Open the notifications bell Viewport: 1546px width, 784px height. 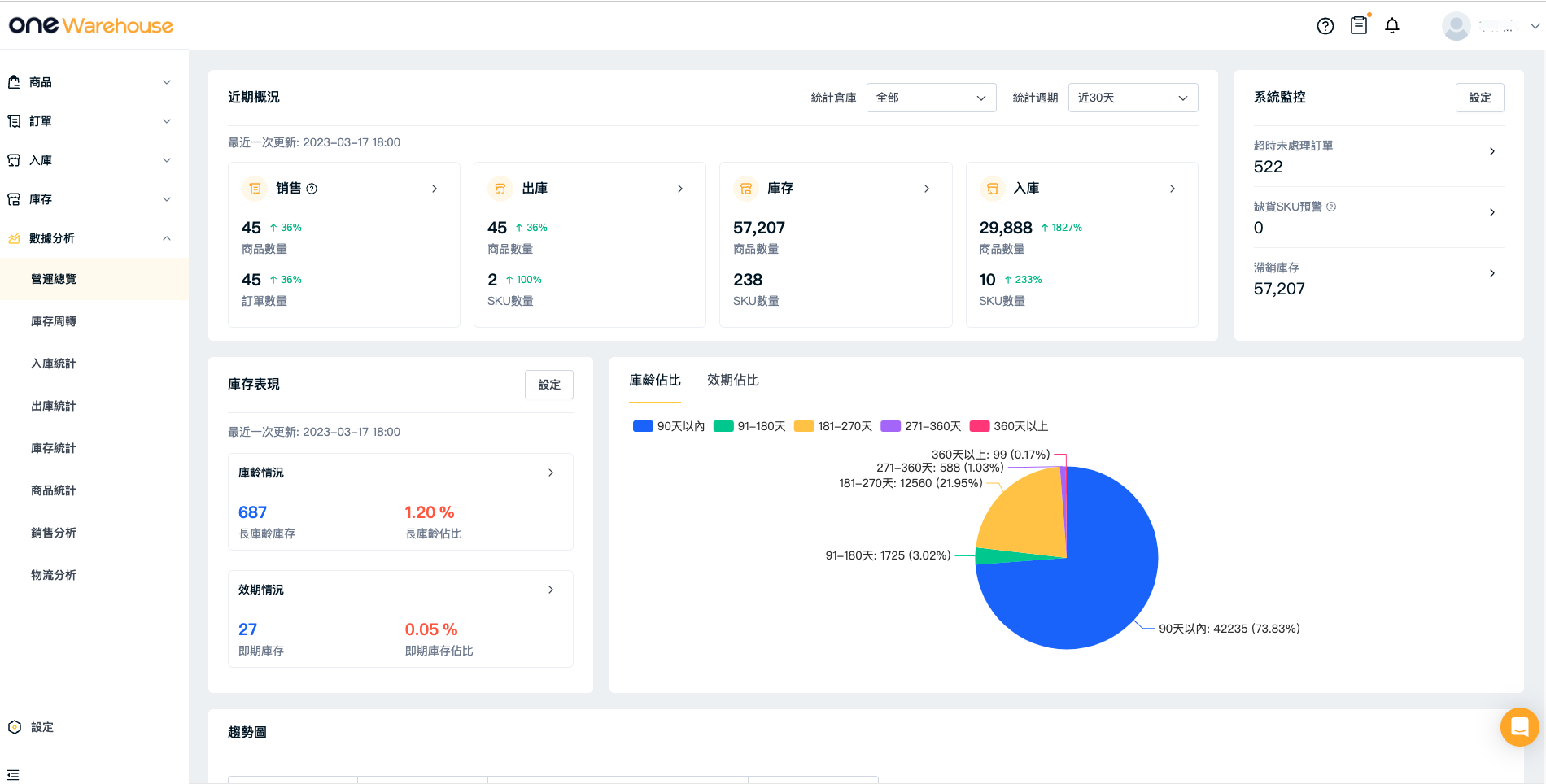[1392, 26]
